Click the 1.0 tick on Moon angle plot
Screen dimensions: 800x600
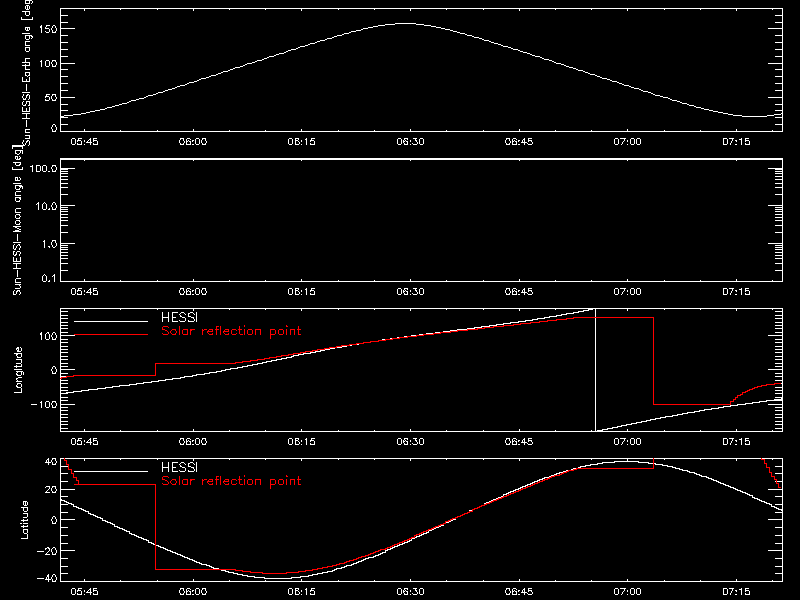coord(49,244)
